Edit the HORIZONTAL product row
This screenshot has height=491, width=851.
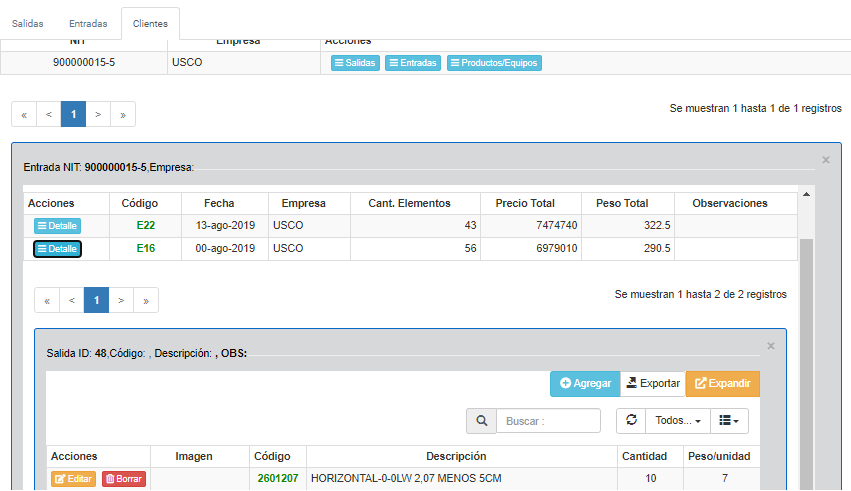point(73,479)
